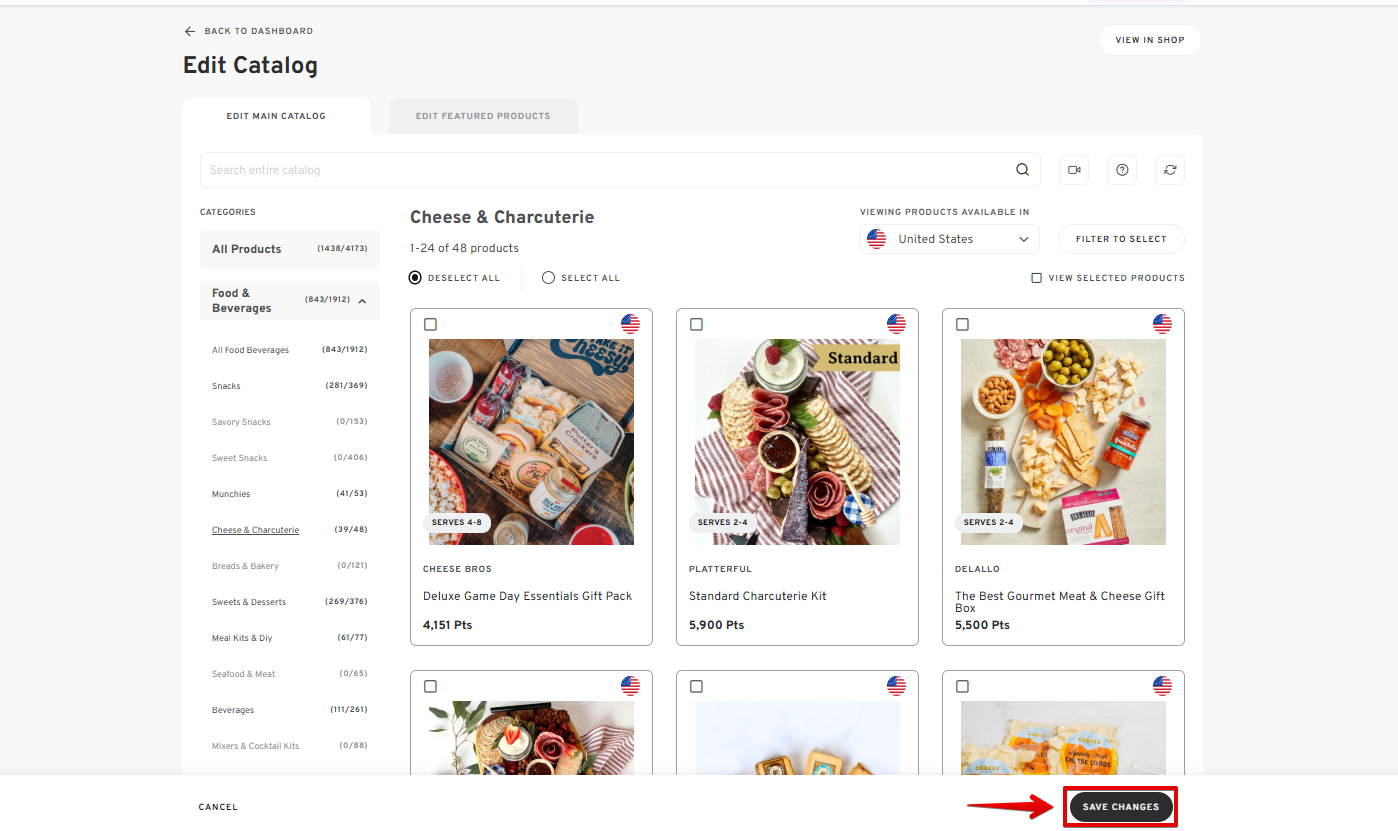Open the Filter to Select options

(x=1120, y=239)
